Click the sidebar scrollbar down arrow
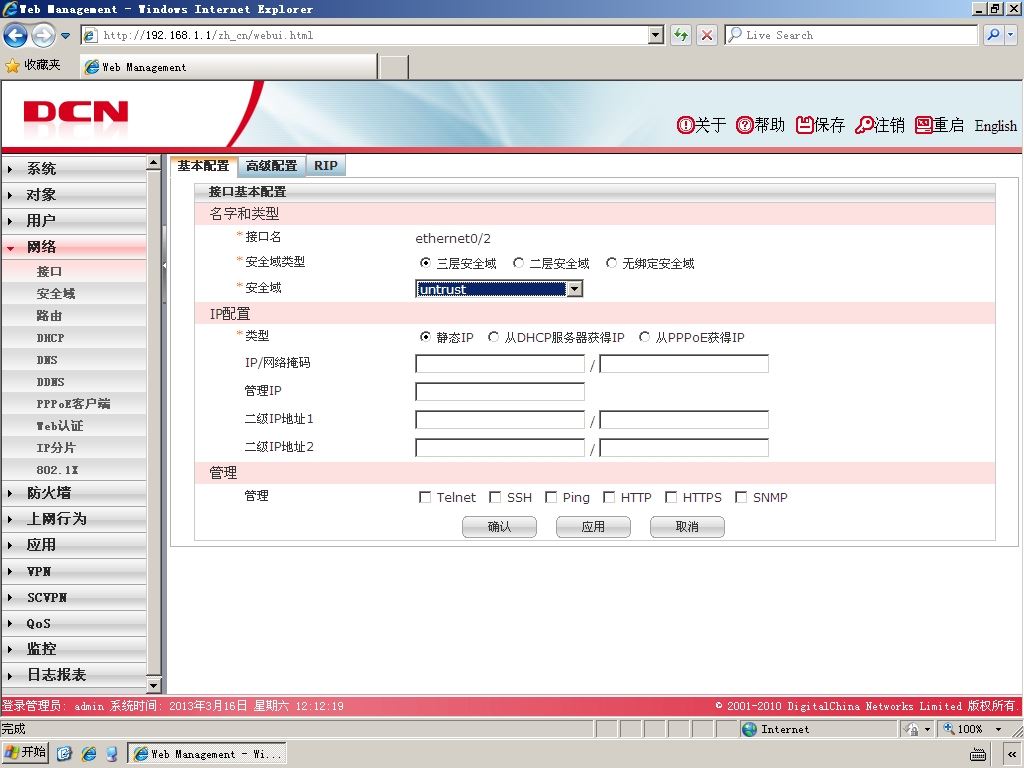The width and height of the screenshot is (1024, 768). [x=153, y=686]
